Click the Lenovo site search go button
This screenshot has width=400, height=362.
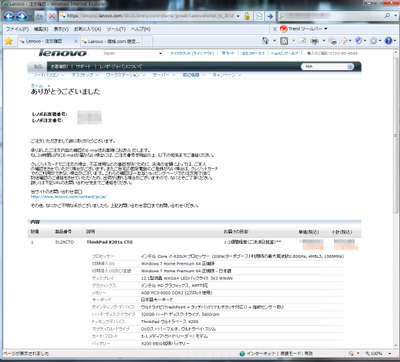tap(350, 67)
